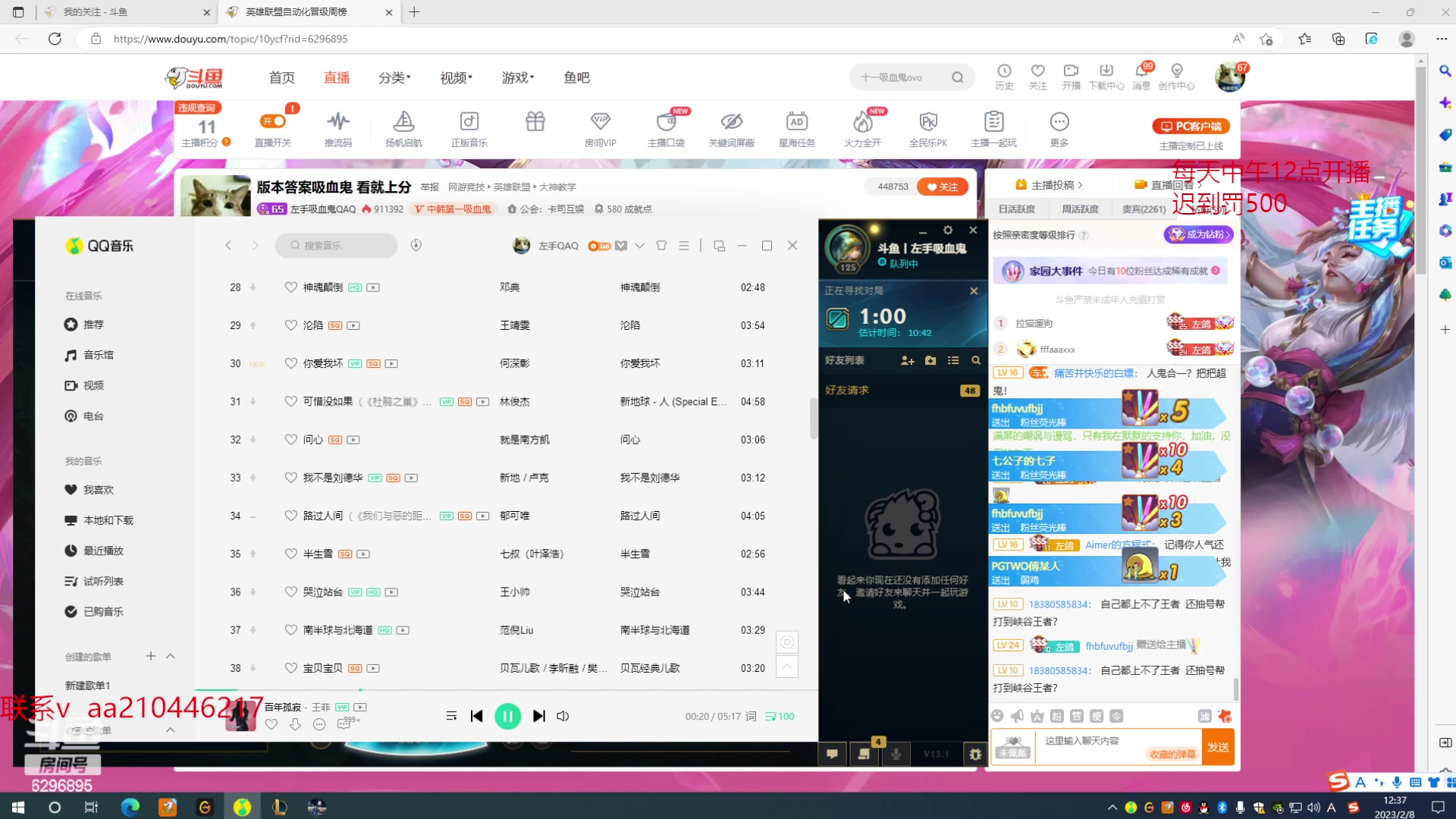The image size is (1456, 819).
Task: Cancel the League matchmaking queue
Action: pos(974,290)
